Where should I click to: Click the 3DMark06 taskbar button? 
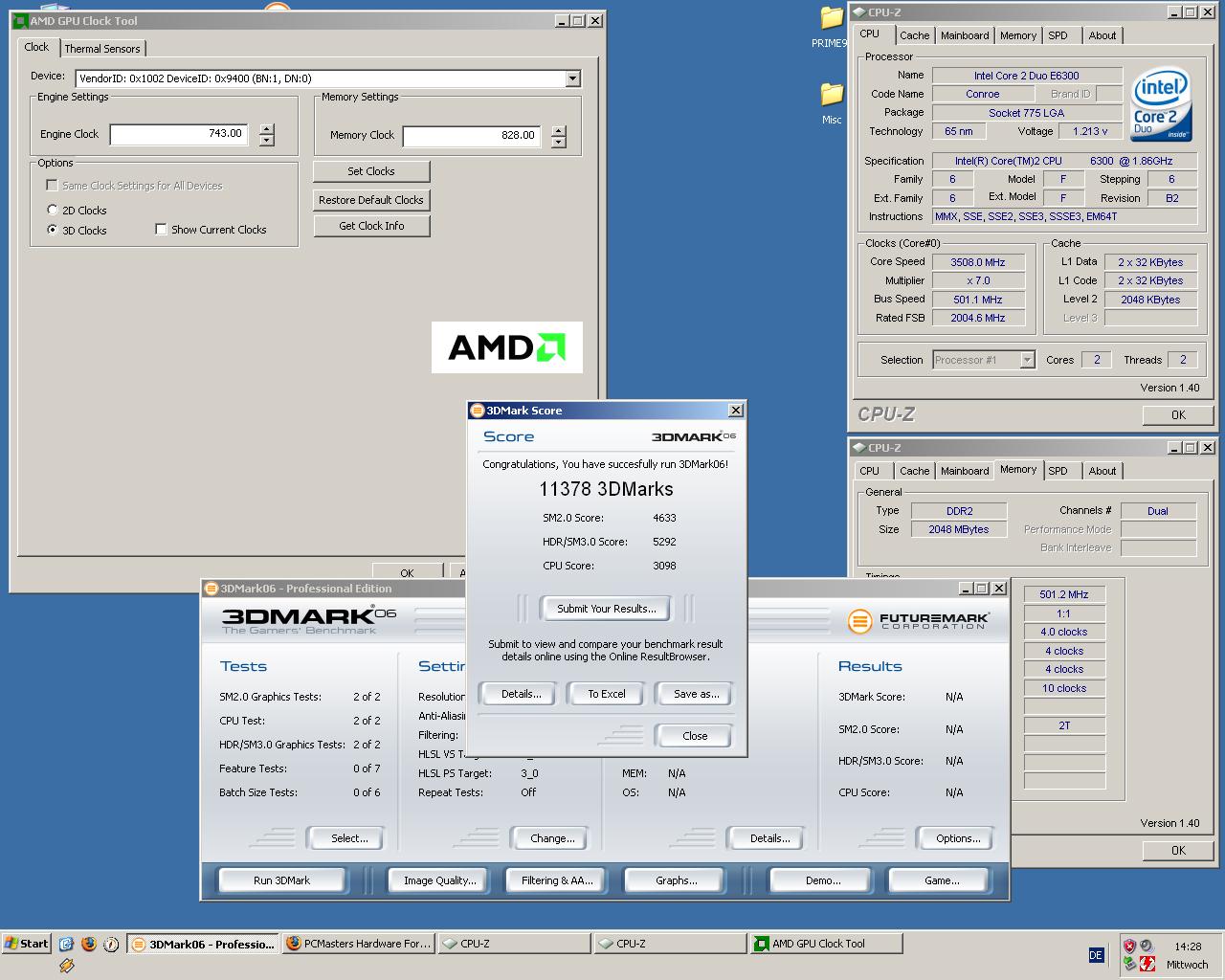pyautogui.click(x=203, y=944)
